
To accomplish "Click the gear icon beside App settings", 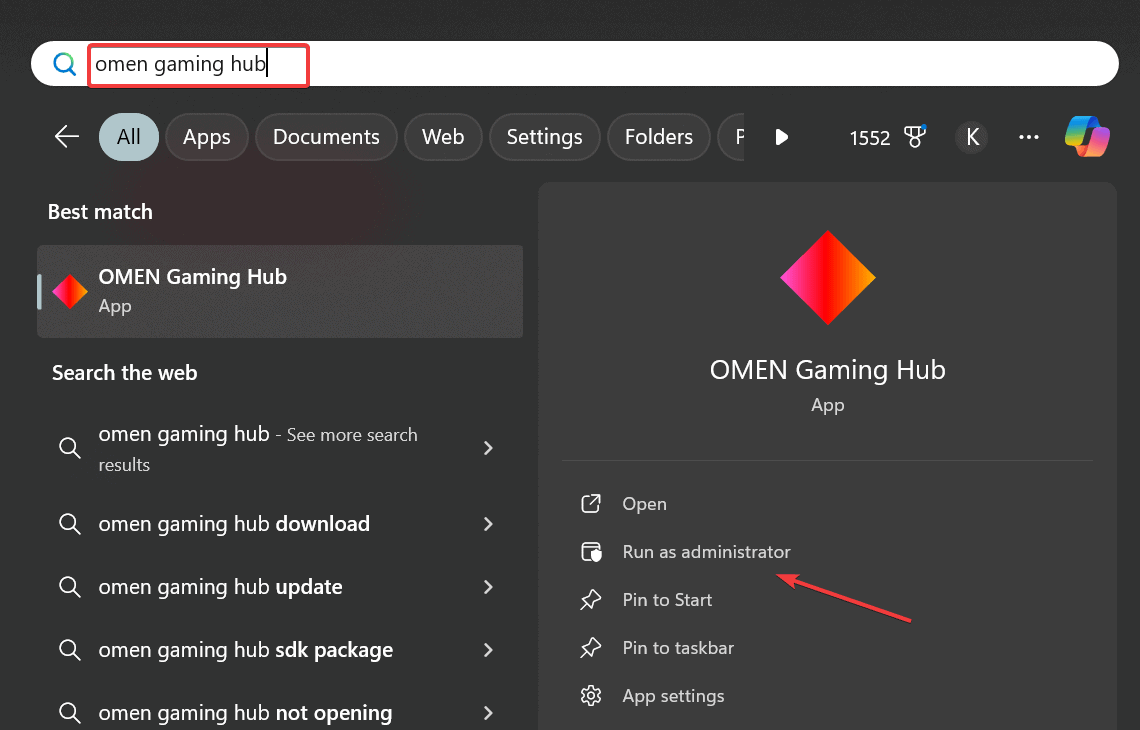I will coord(591,696).
